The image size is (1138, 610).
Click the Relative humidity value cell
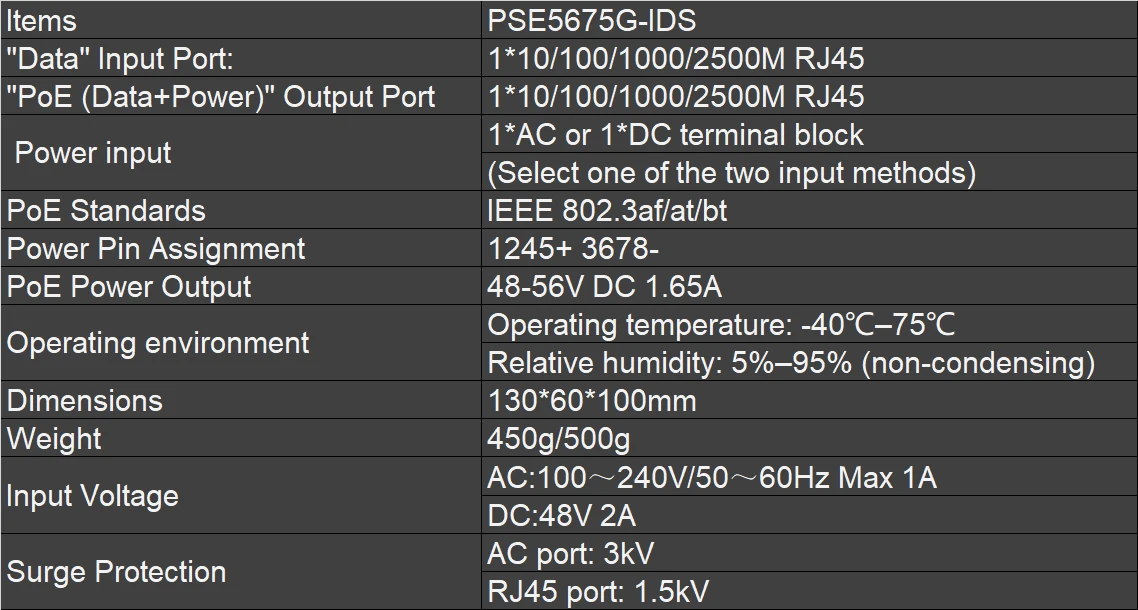pyautogui.click(x=790, y=363)
